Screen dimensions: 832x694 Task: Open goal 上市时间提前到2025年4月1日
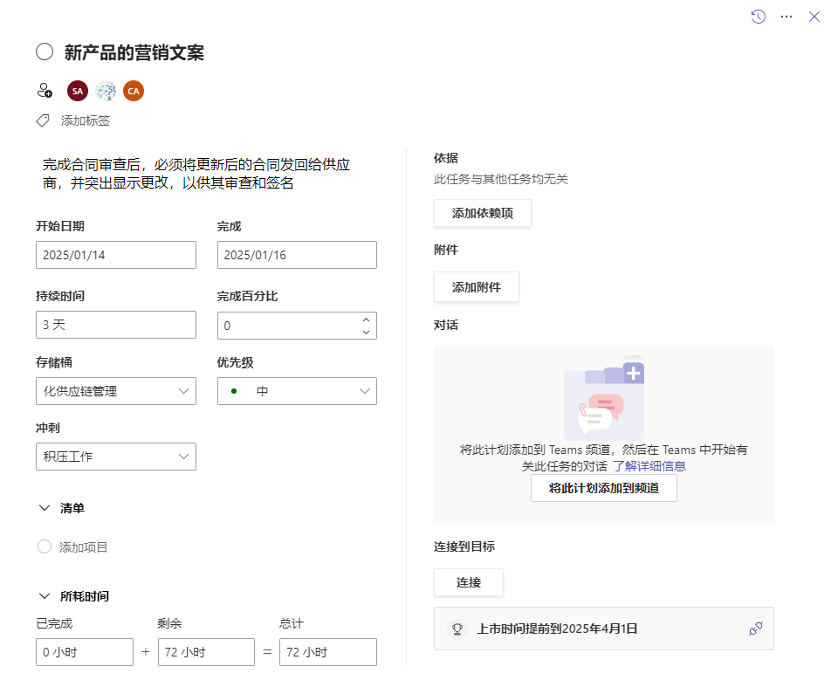tap(557, 629)
